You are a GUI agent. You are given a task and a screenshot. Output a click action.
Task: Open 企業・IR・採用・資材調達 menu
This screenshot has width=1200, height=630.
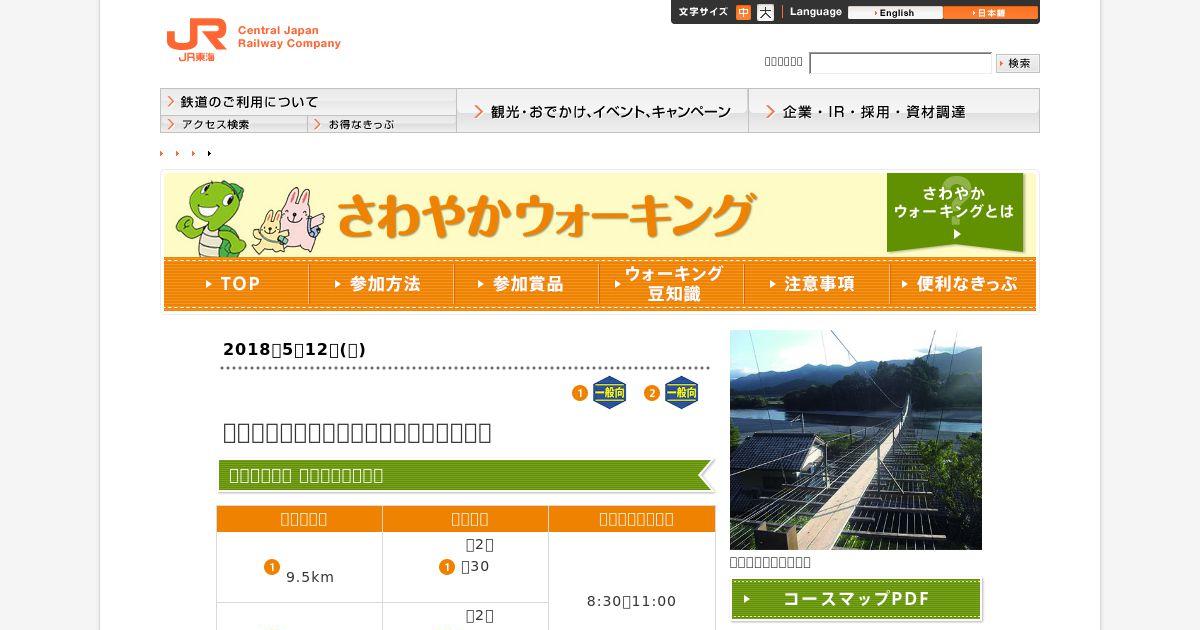[x=894, y=111]
